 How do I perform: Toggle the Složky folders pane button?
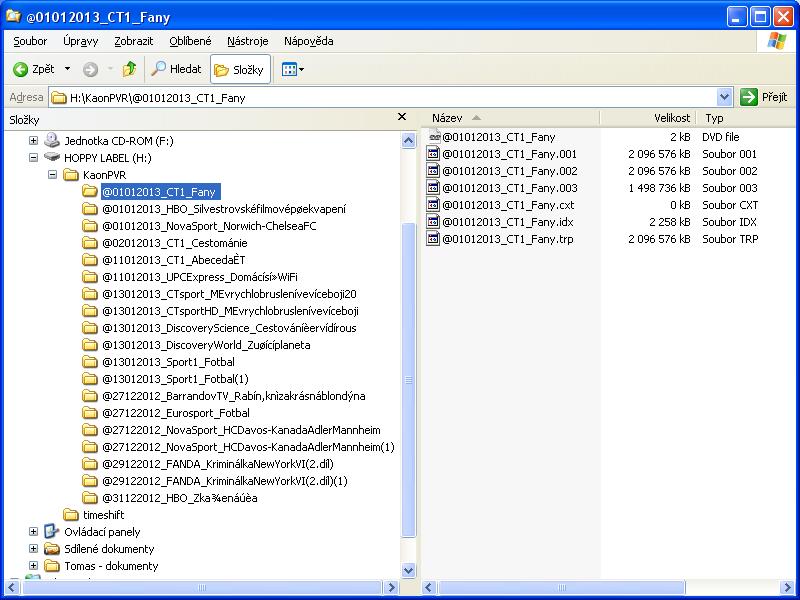click(240, 69)
